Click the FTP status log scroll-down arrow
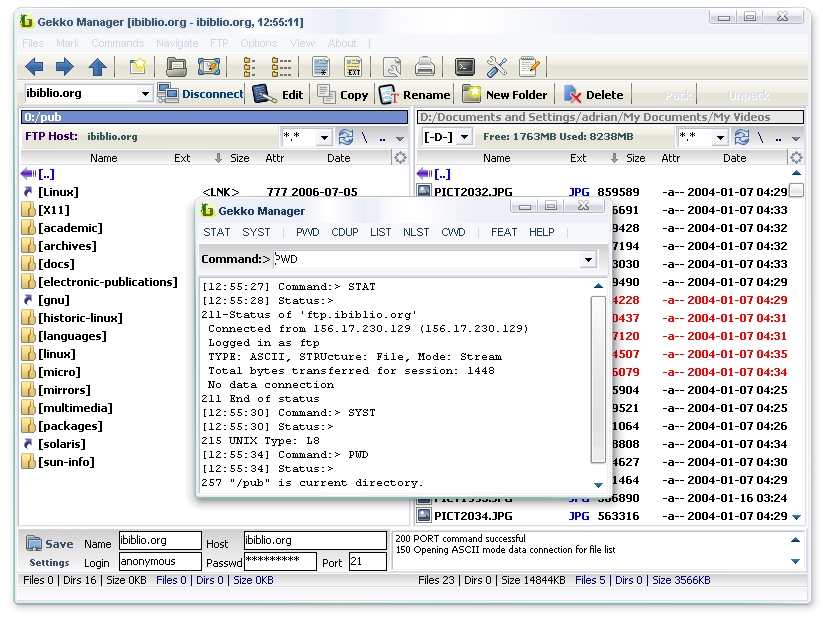 pyautogui.click(x=796, y=561)
